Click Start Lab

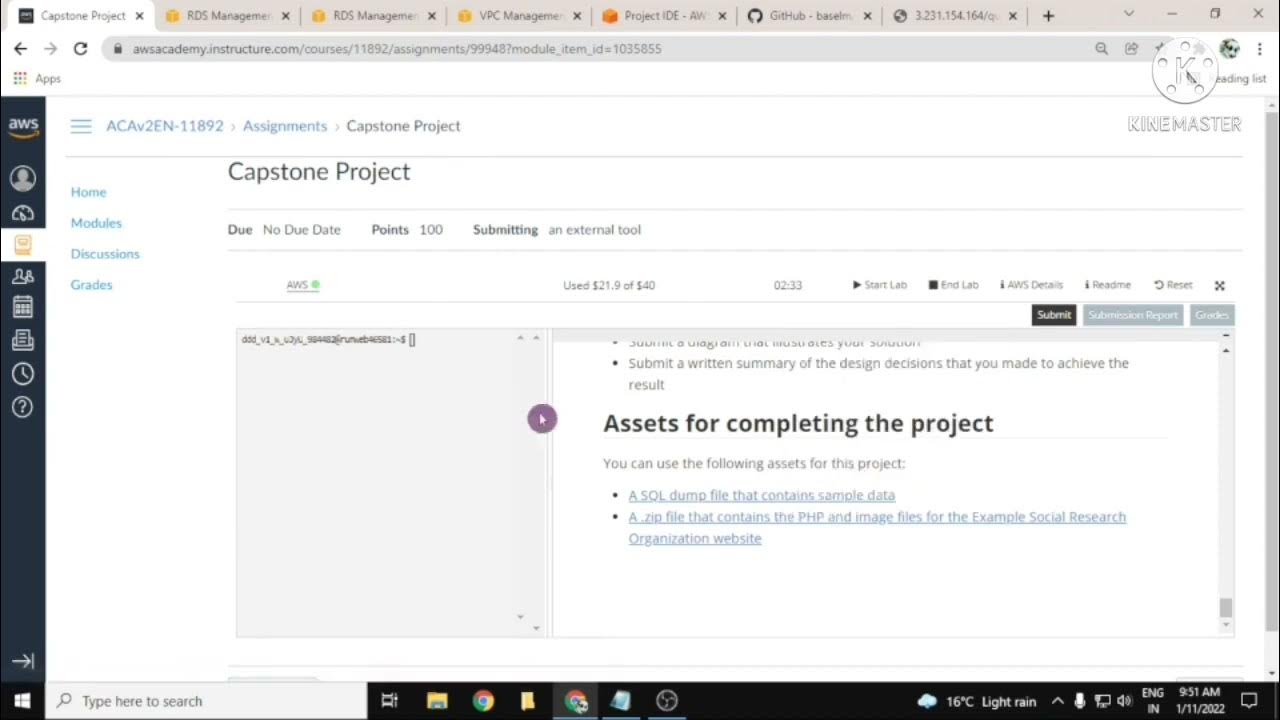[x=879, y=285]
